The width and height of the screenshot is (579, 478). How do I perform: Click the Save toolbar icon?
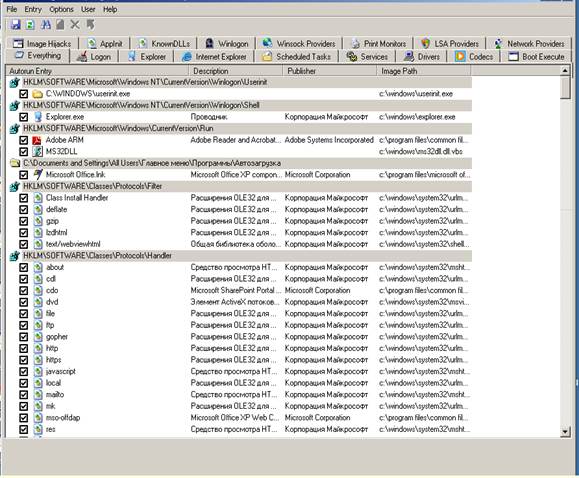point(16,25)
